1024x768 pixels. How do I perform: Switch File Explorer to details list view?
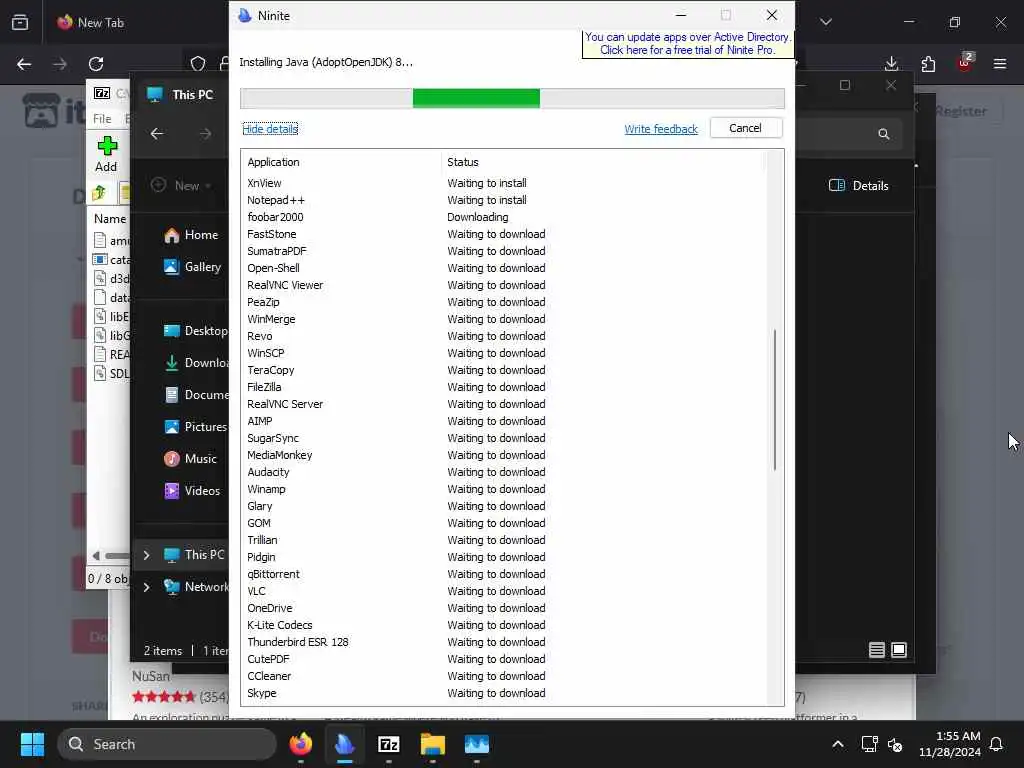tap(877, 650)
